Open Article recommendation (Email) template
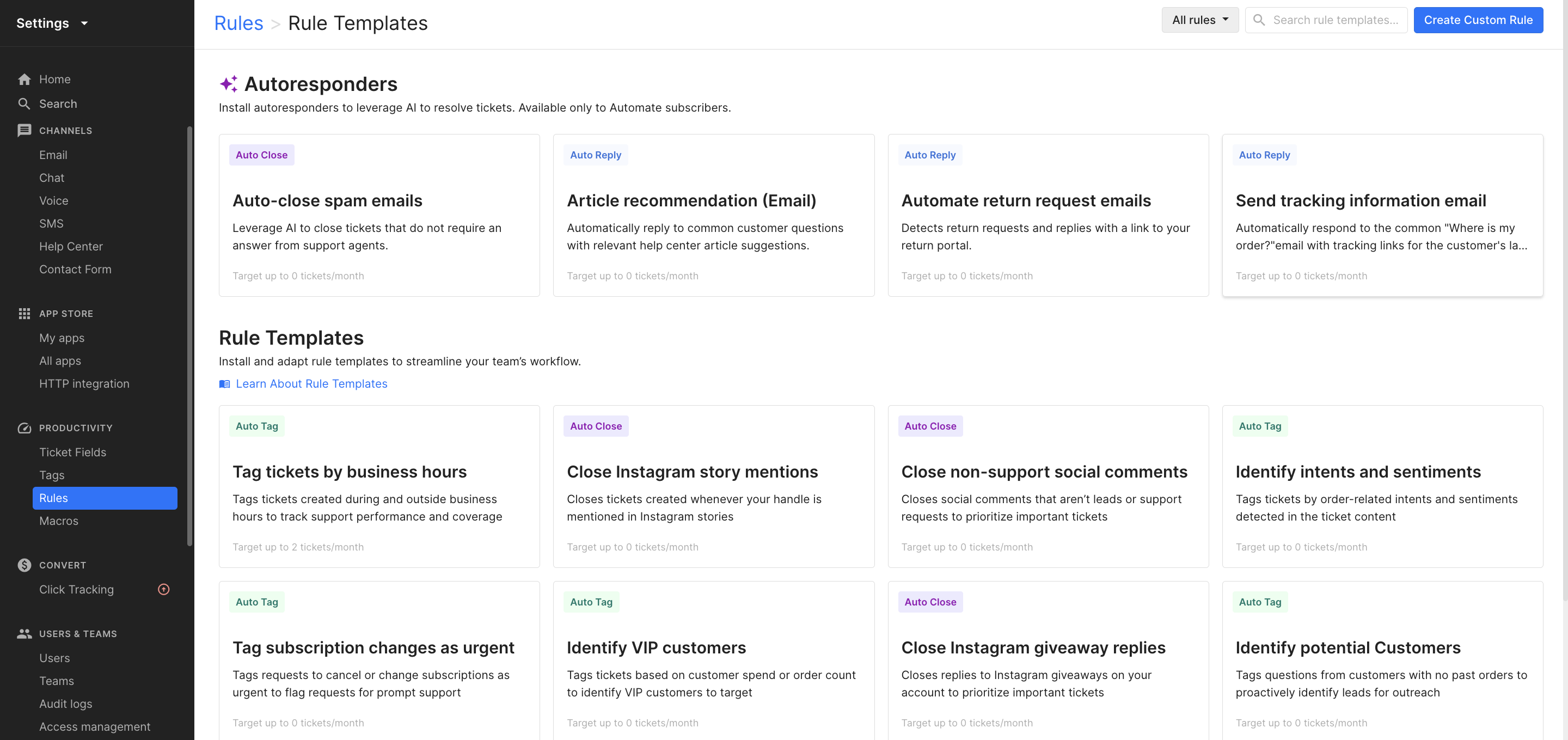Screen dimensions: 1568x740 tap(713, 216)
